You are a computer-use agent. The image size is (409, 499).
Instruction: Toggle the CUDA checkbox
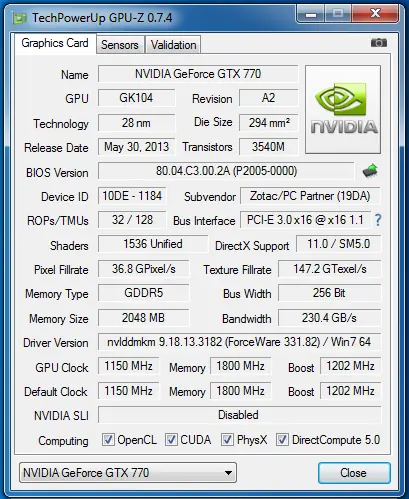[x=171, y=439]
